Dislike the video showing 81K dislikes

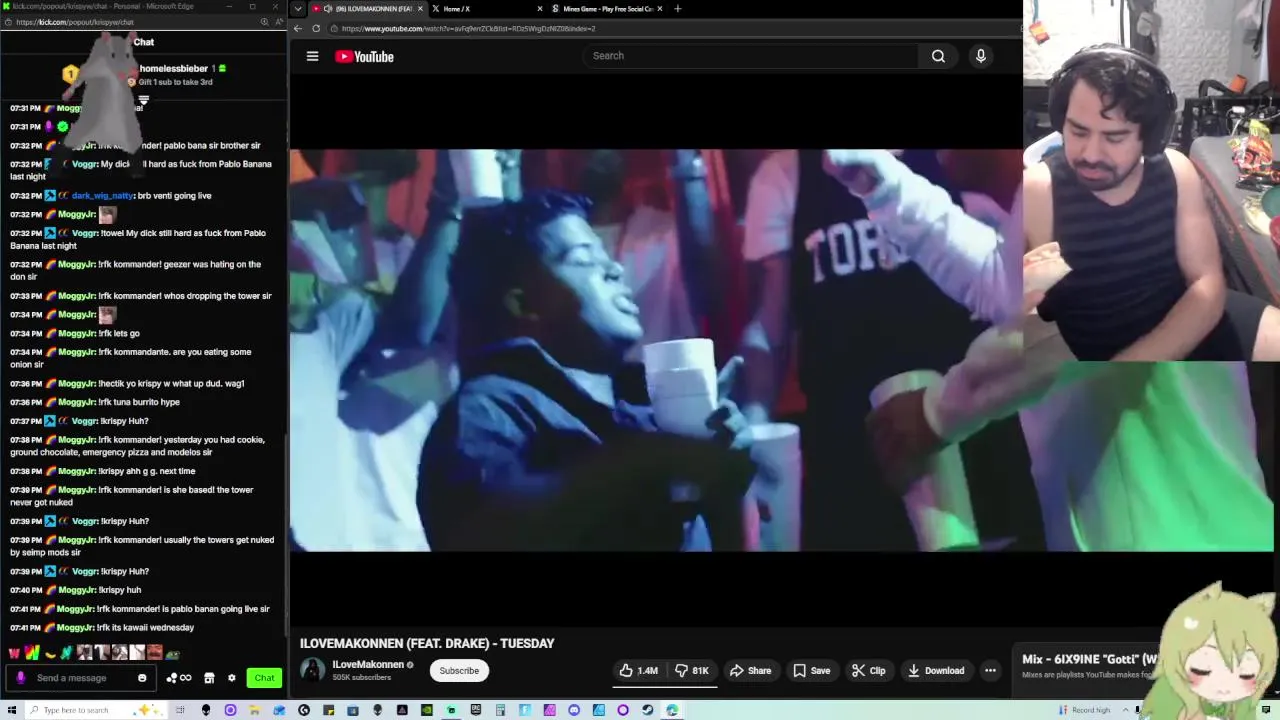[x=691, y=671]
